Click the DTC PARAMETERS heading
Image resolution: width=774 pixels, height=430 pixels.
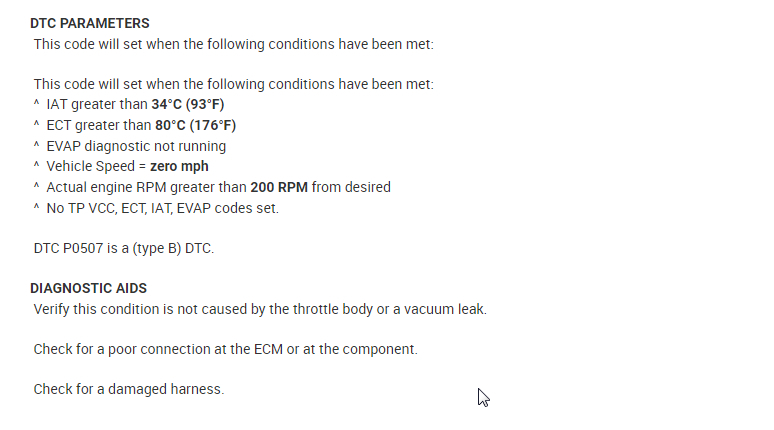coord(90,23)
